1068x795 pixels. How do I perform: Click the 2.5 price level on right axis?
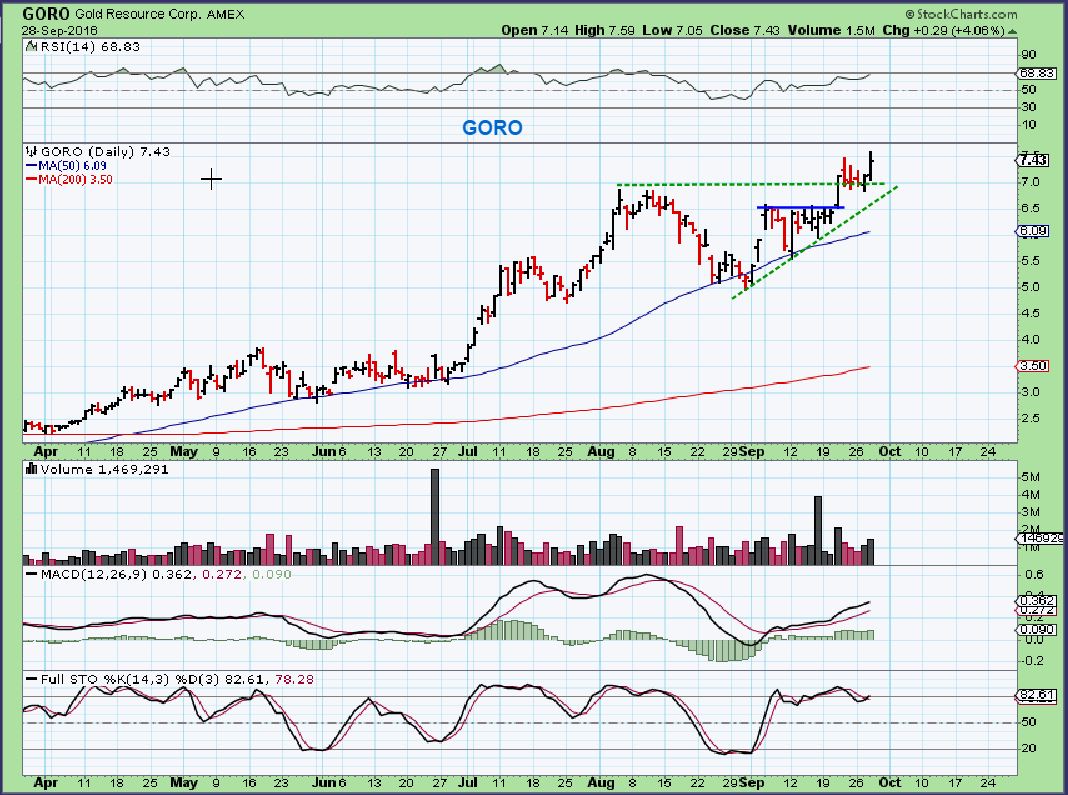click(x=1030, y=418)
